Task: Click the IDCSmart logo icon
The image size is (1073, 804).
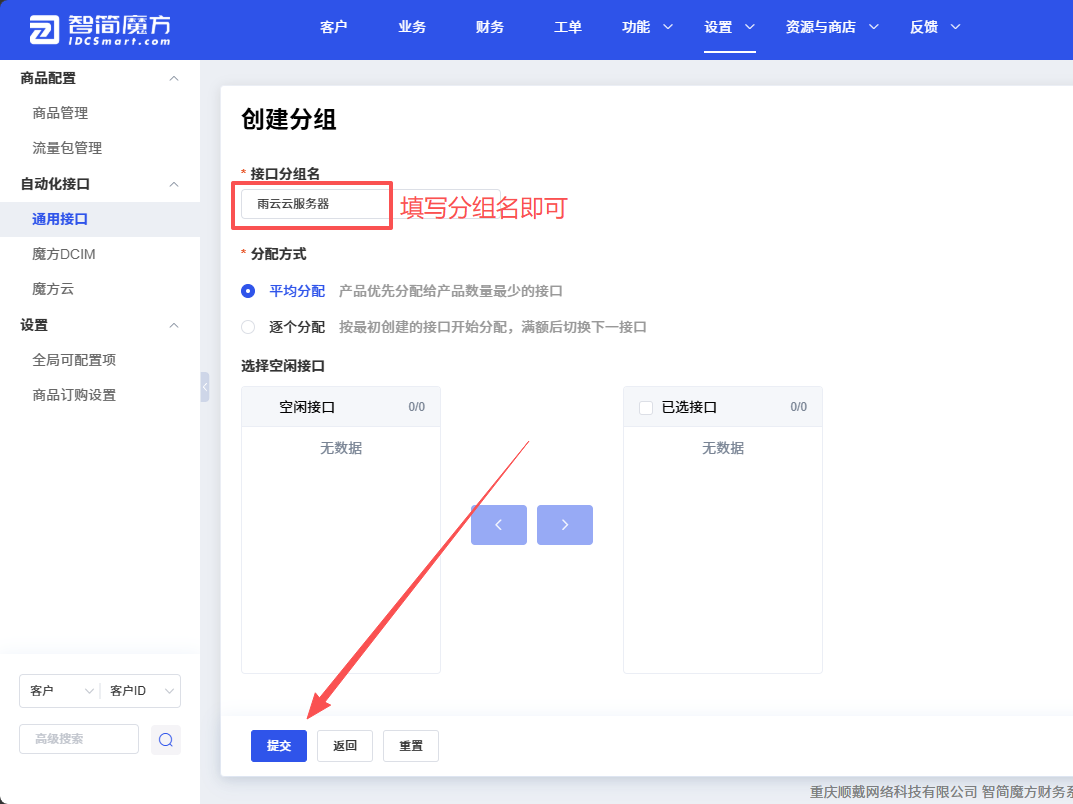Action: pyautogui.click(x=44, y=30)
